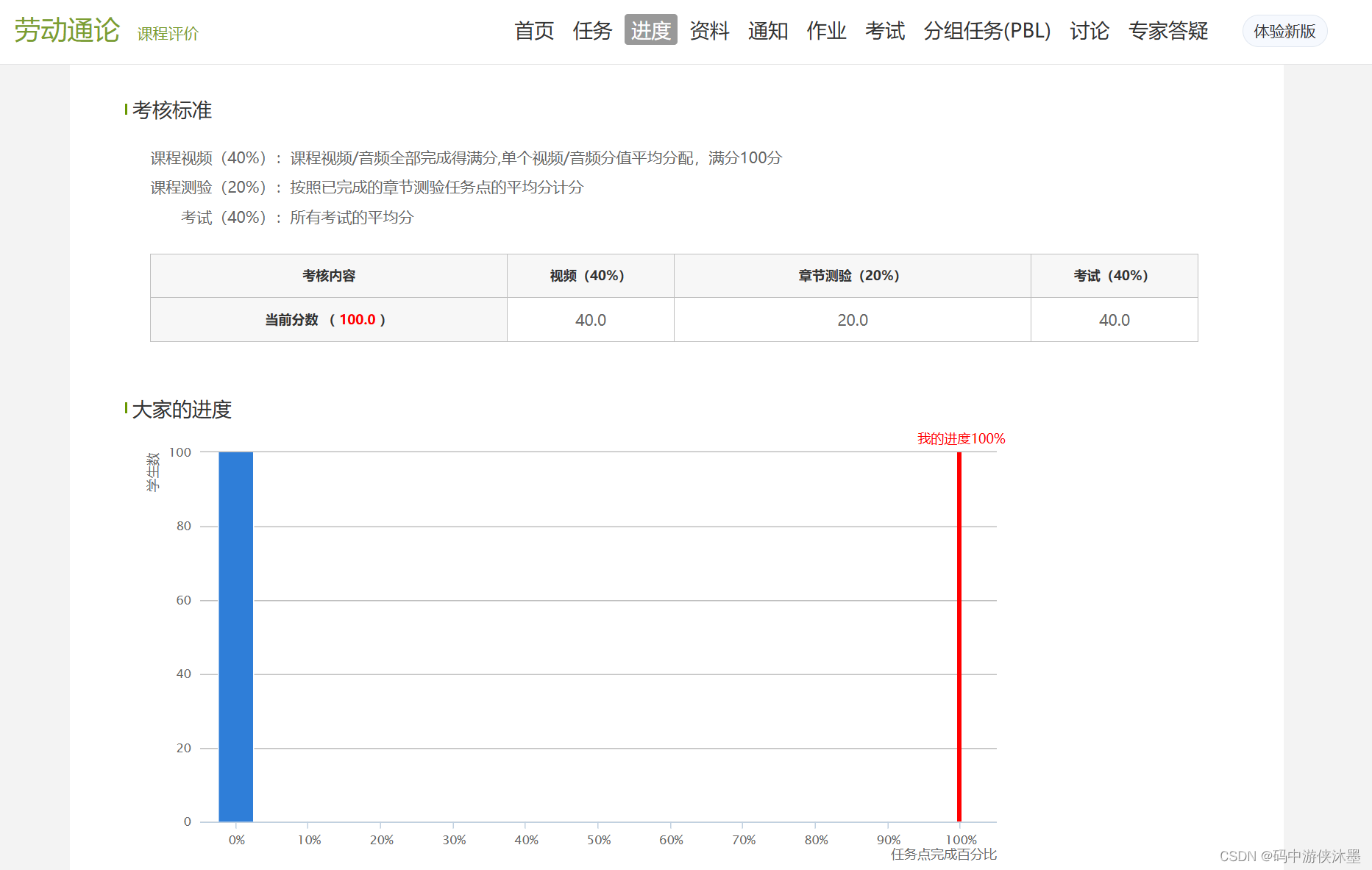Open the 专家答疑 tab
The width and height of the screenshot is (1372, 870).
1168,31
